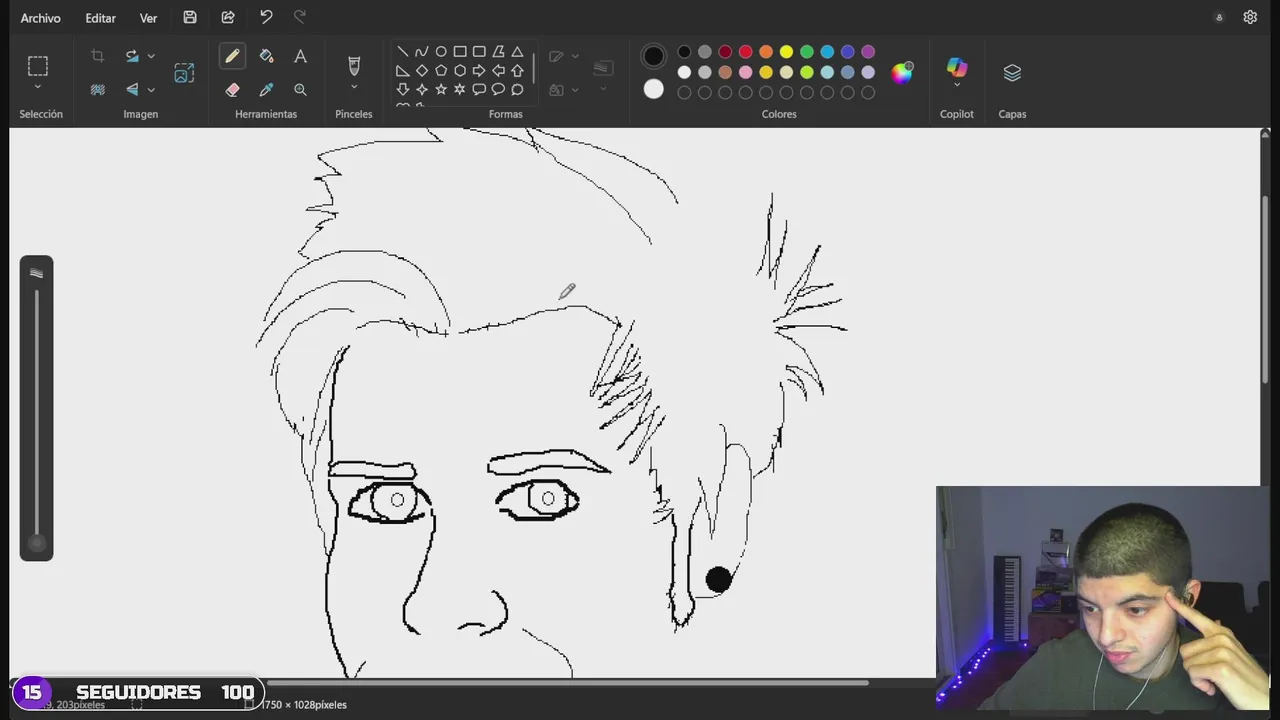Open Paint settings gear
Viewport: 1280px width, 720px height.
1250,17
